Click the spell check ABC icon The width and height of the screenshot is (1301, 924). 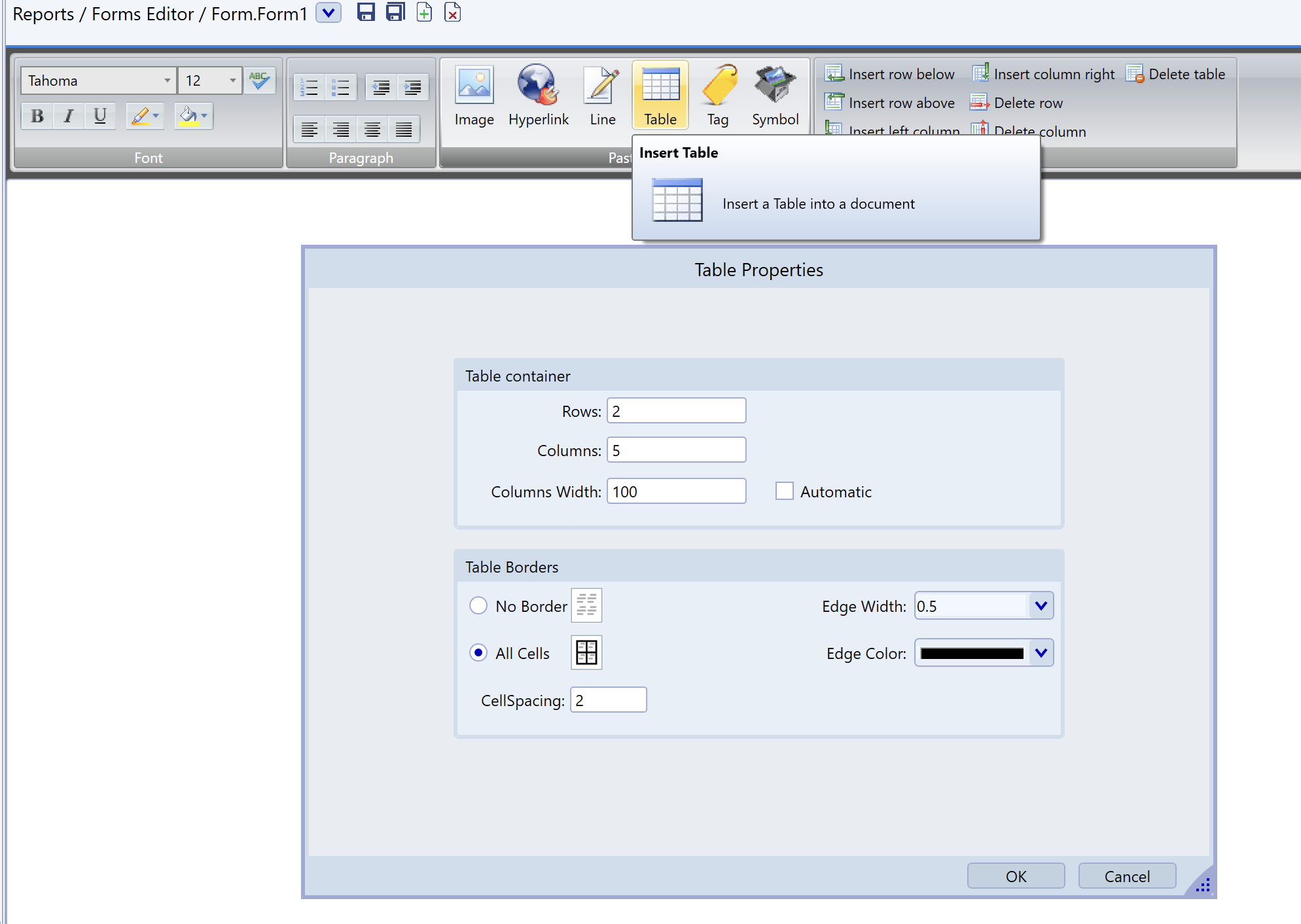[x=260, y=80]
